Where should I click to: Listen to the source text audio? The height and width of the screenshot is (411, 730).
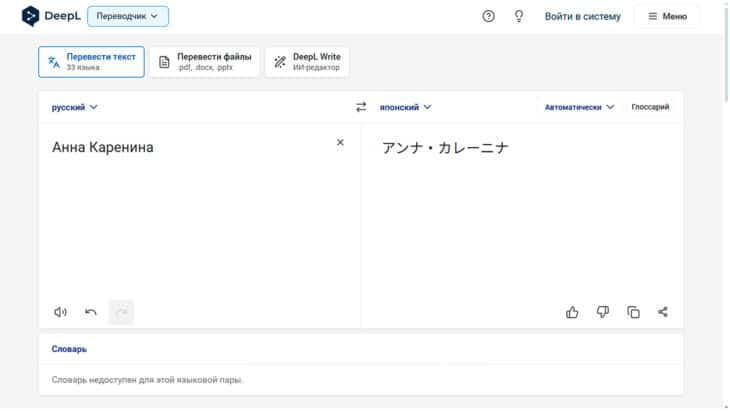61,312
